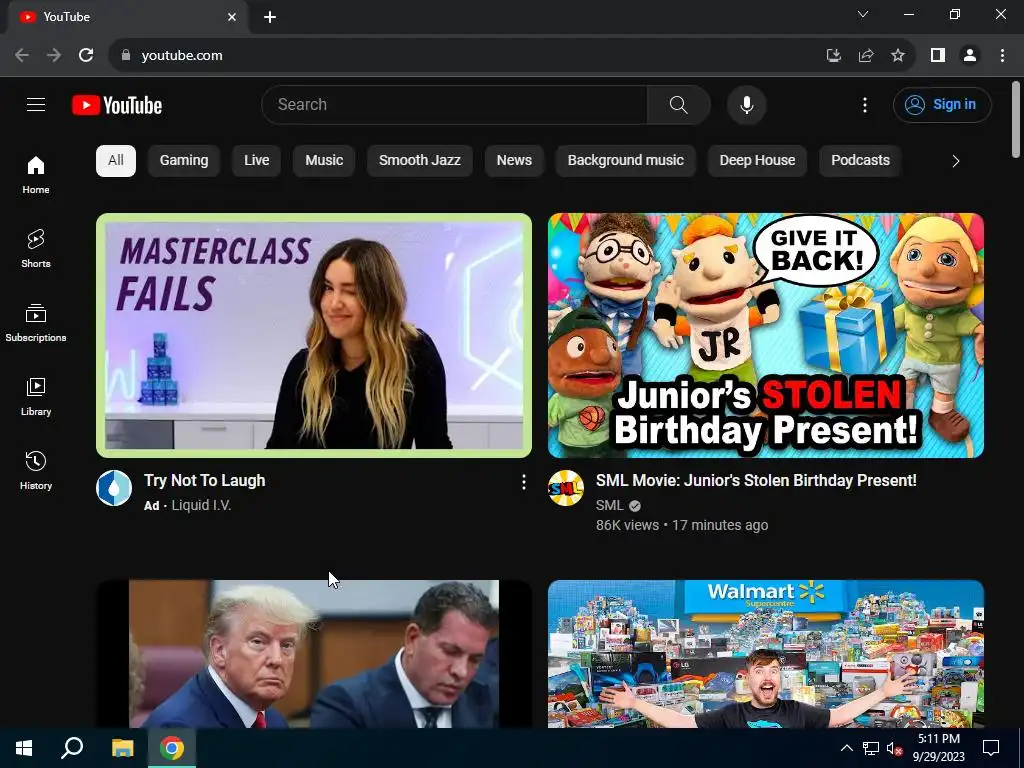Show hidden system tray icons
This screenshot has width=1024, height=768.
(x=846, y=748)
